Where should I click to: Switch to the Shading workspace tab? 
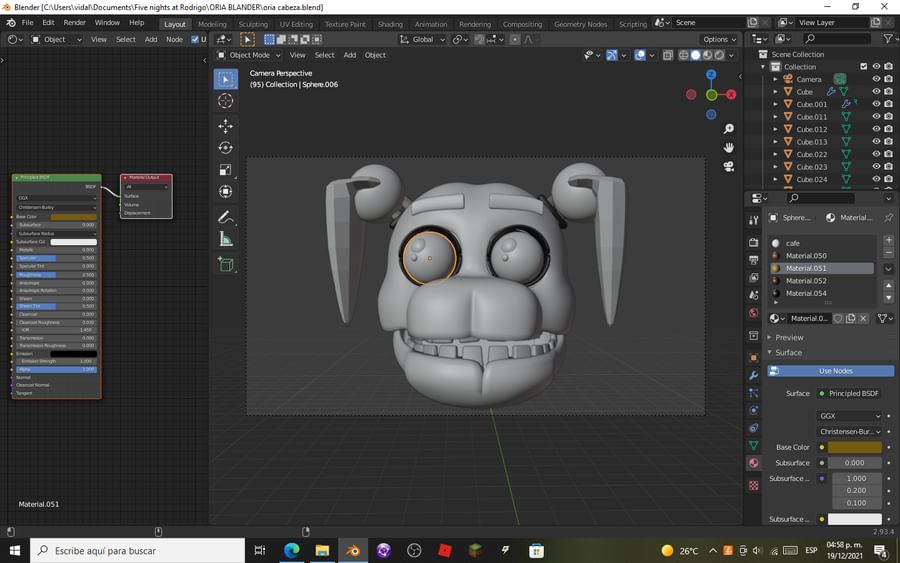click(x=390, y=24)
